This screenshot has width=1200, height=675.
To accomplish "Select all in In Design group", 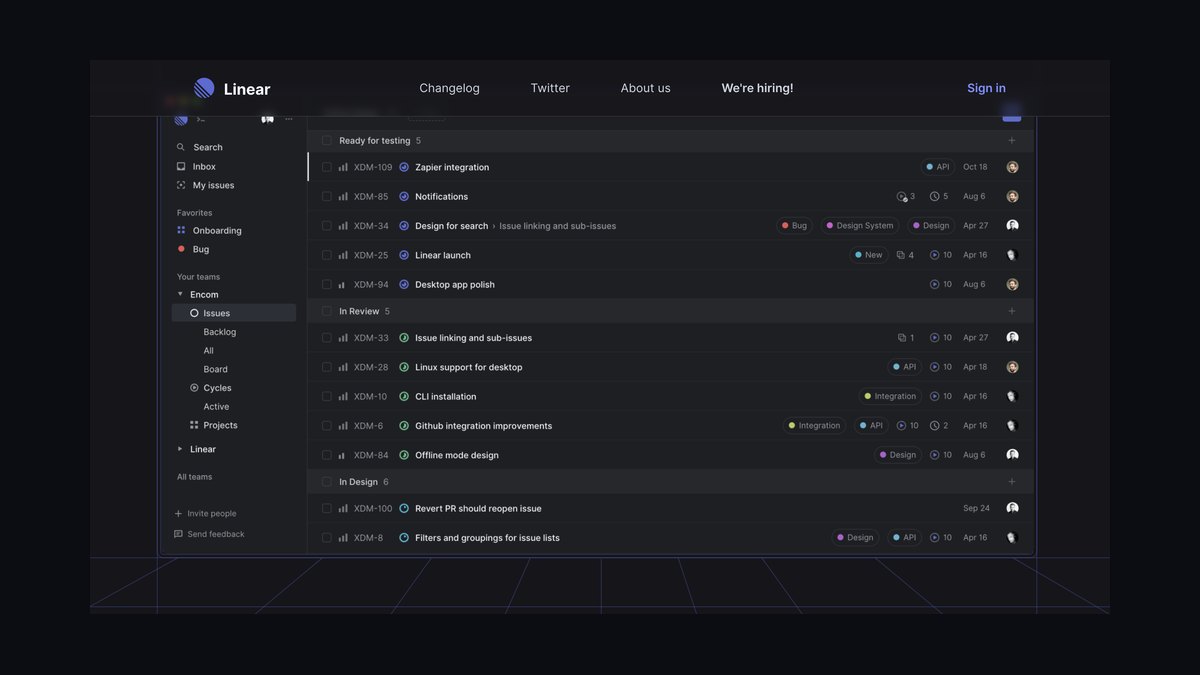I will [x=327, y=482].
